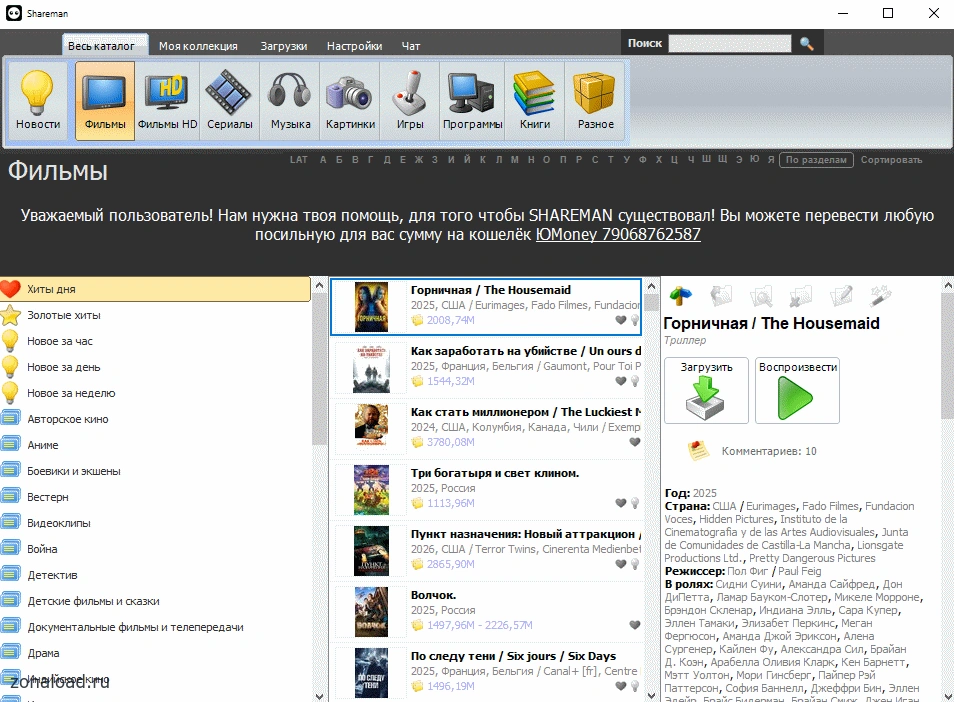Image resolution: width=954 pixels, height=702 pixels.
Task: Click lightbulb icon in Три богатыря row
Action: point(635,503)
